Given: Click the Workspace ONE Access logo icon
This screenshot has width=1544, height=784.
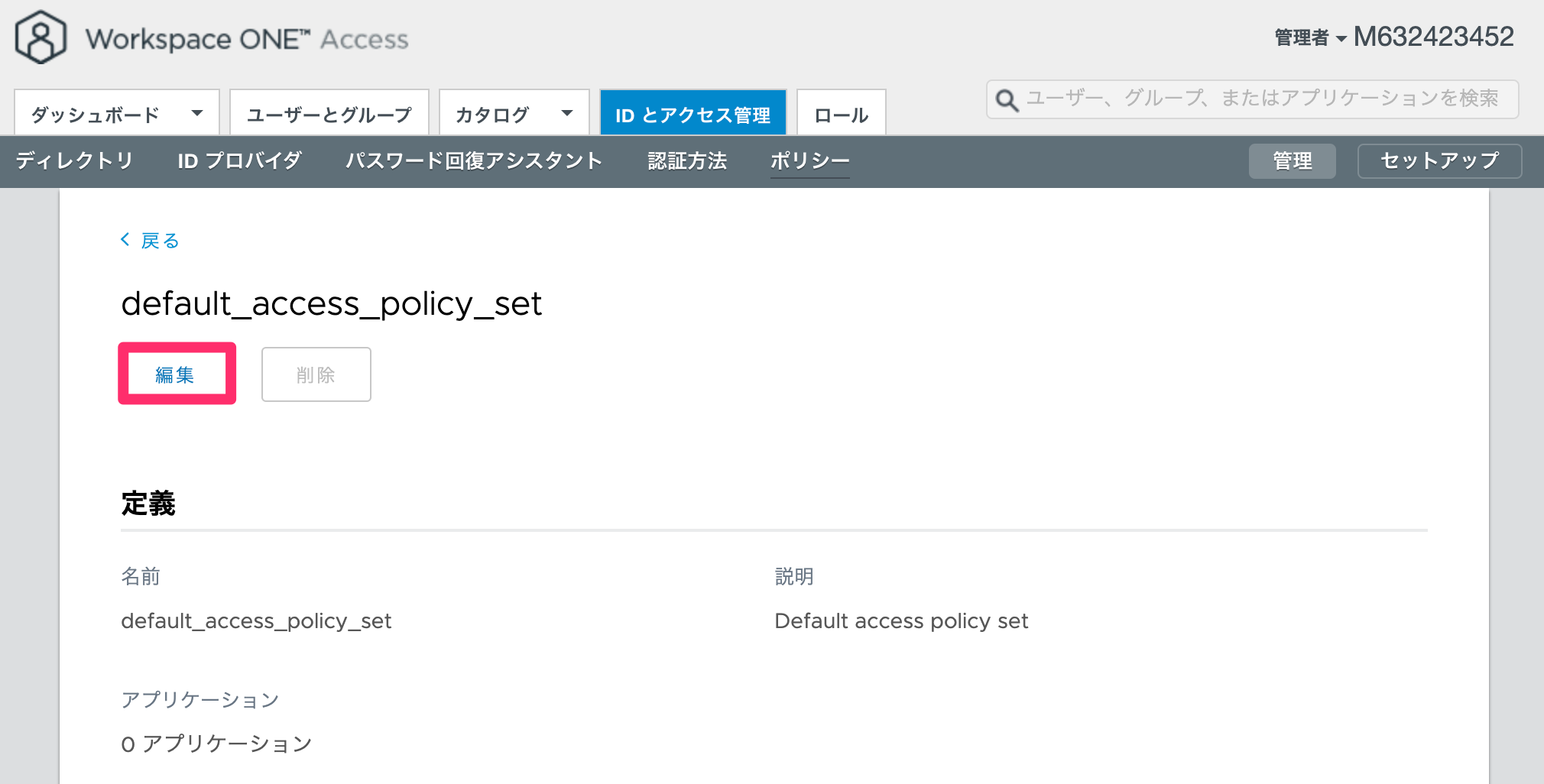Looking at the screenshot, I should click(41, 37).
